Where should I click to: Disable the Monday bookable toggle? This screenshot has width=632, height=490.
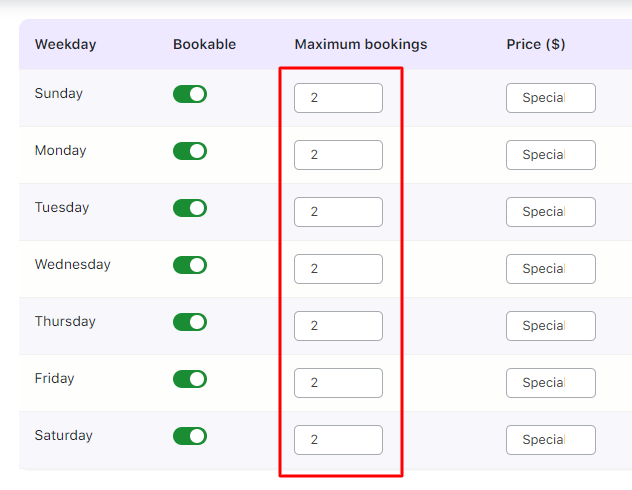pos(190,151)
